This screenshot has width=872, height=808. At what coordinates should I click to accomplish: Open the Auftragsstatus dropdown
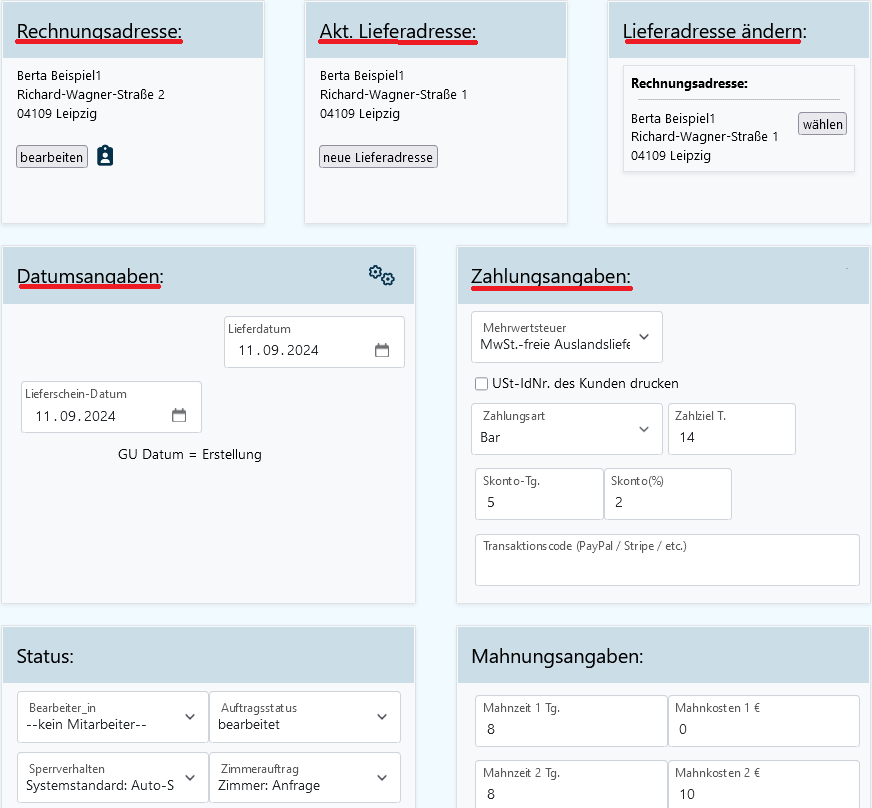click(304, 717)
